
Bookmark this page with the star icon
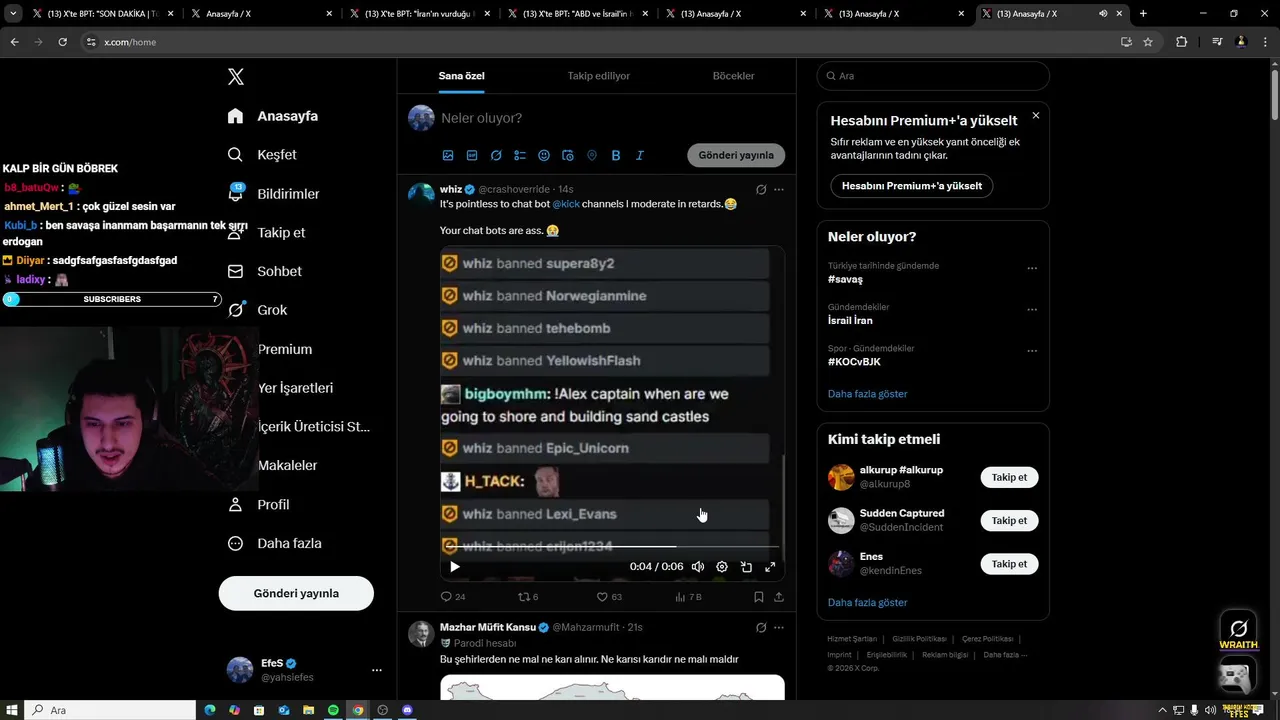(x=1148, y=42)
